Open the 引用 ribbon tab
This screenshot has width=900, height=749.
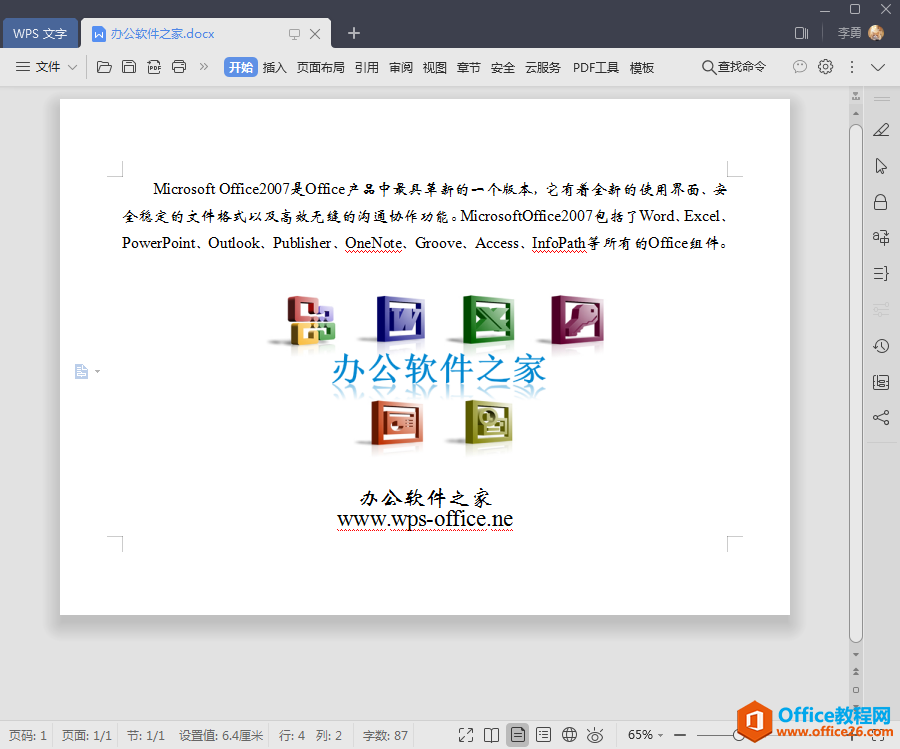point(366,68)
